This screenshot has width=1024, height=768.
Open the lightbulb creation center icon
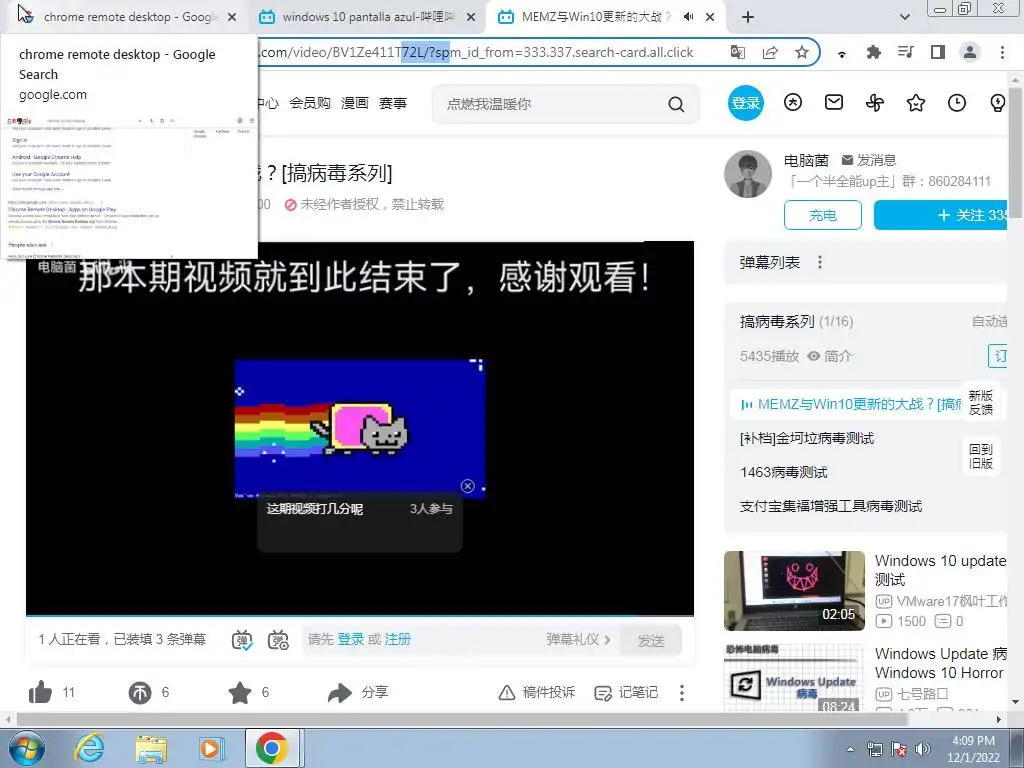(998, 103)
